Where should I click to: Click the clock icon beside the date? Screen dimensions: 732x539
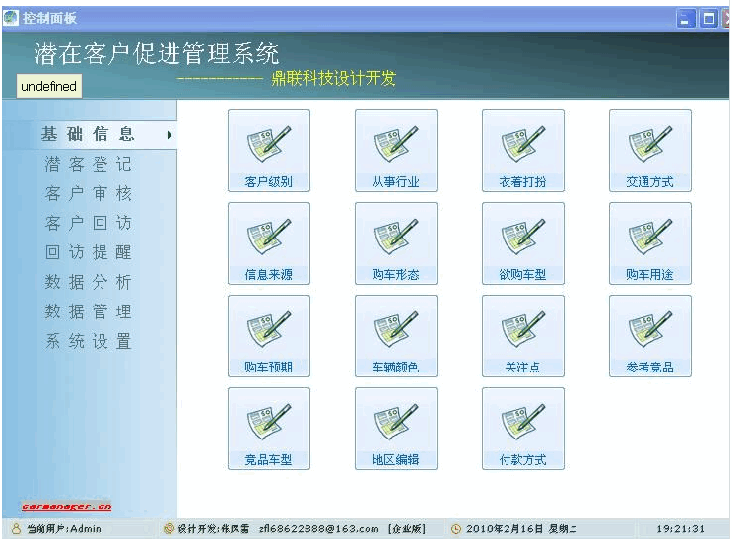[x=455, y=529]
